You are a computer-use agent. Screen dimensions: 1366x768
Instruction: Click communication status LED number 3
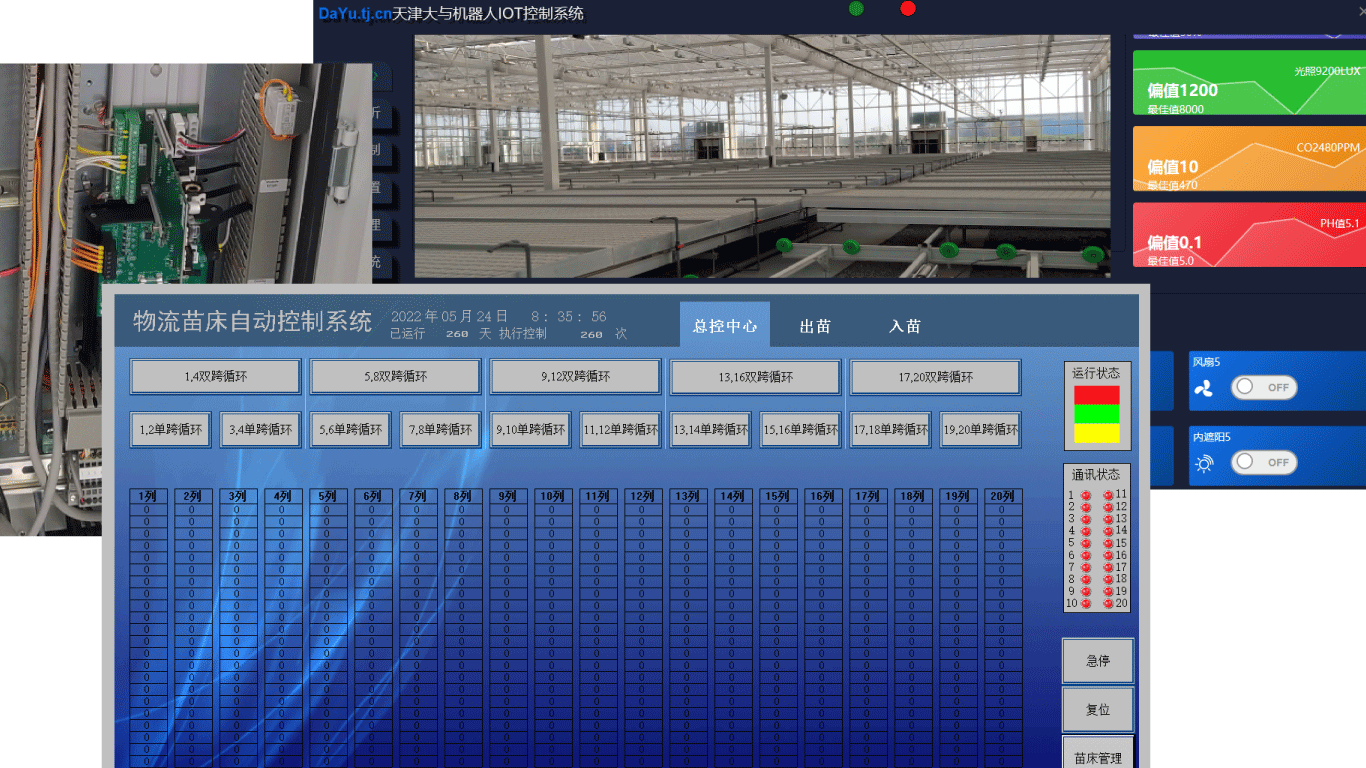coord(1086,519)
